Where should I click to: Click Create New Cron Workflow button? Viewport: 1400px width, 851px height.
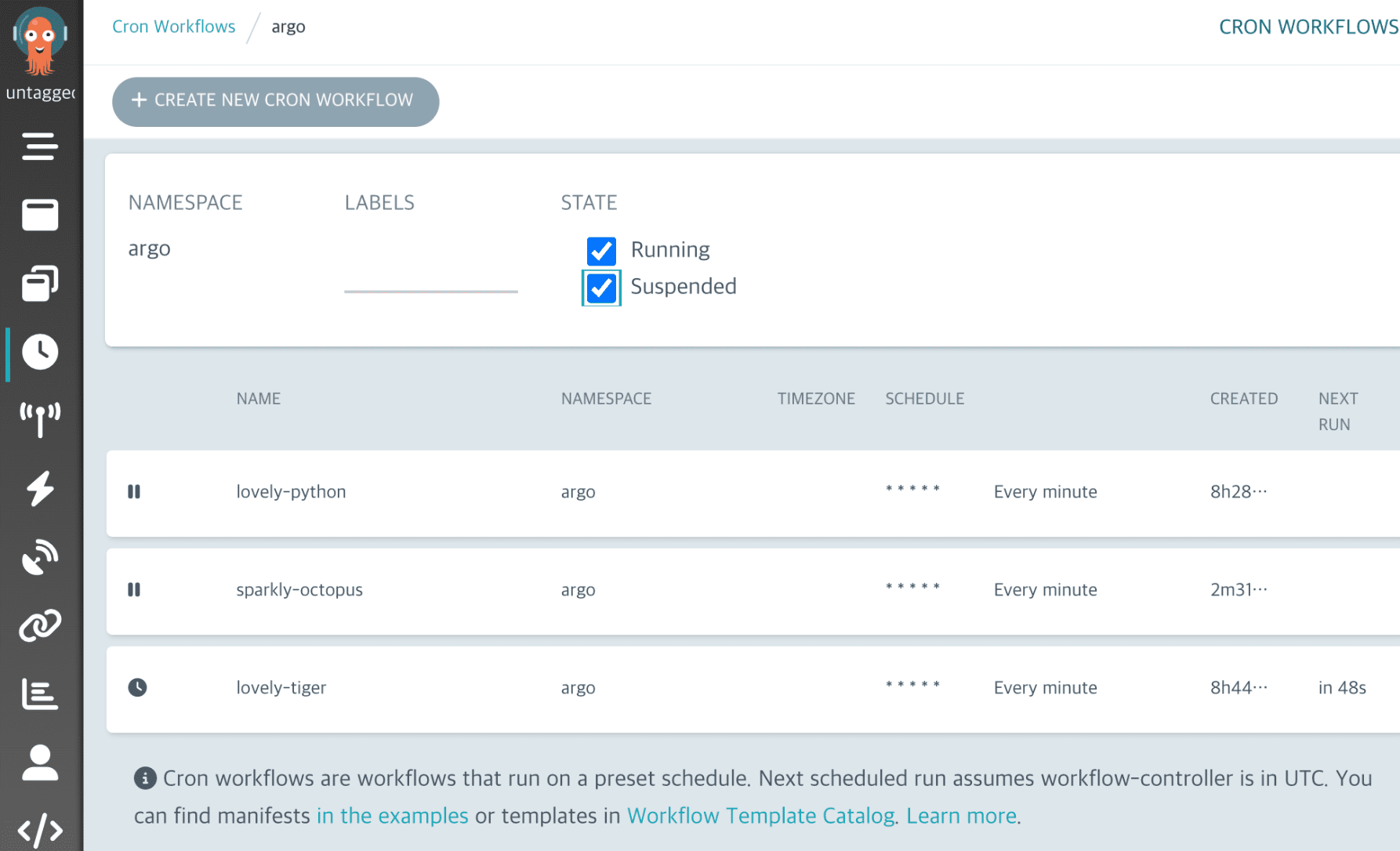pyautogui.click(x=275, y=101)
